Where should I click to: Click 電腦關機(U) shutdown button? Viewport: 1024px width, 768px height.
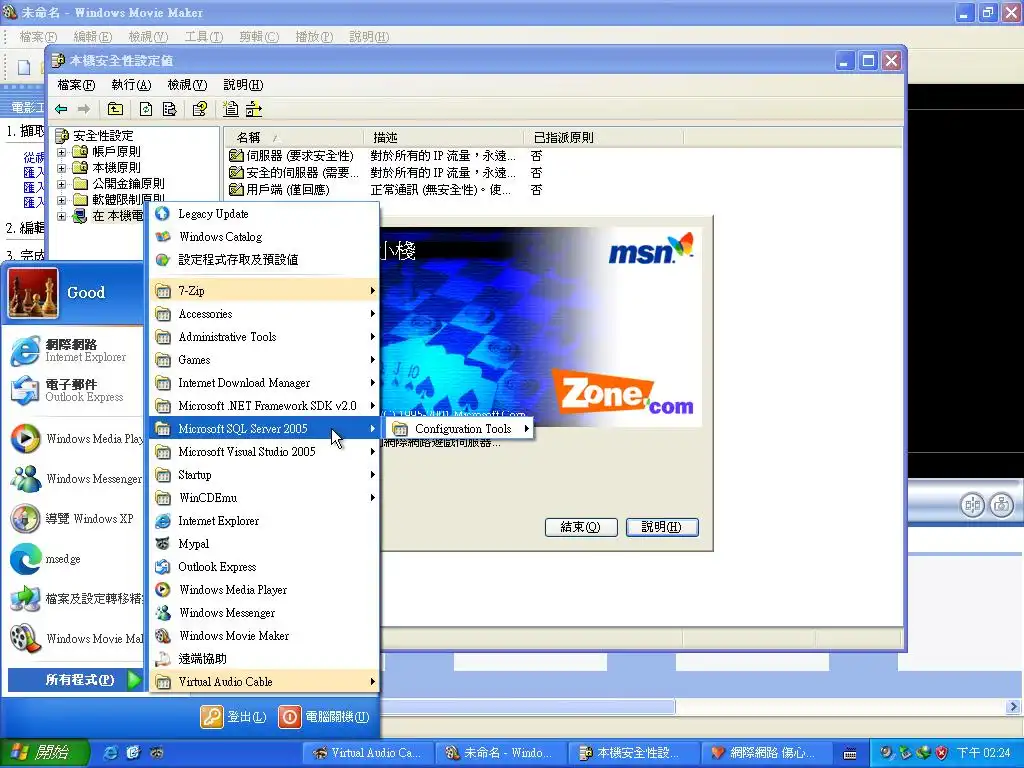click(324, 716)
